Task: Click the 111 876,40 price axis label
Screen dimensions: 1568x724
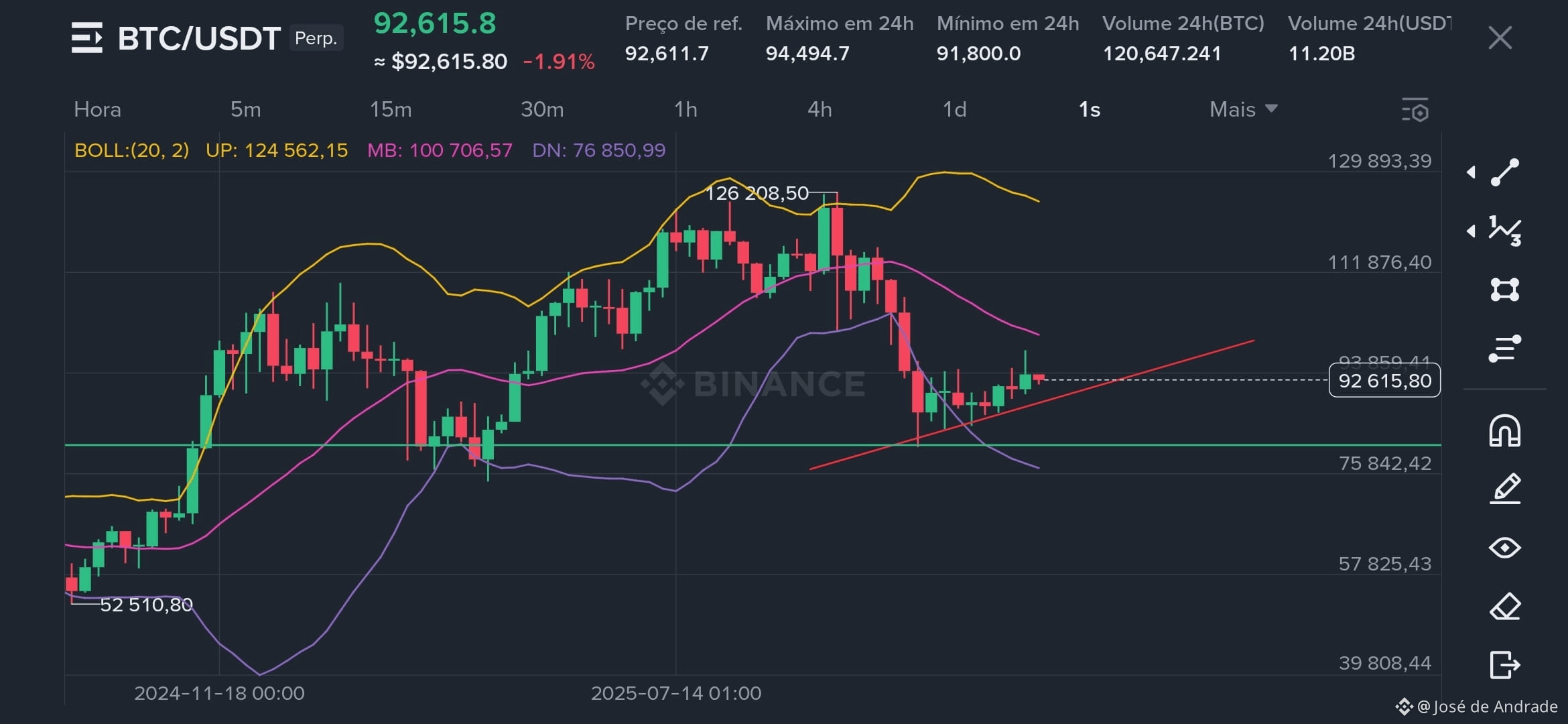Action: (x=1380, y=262)
